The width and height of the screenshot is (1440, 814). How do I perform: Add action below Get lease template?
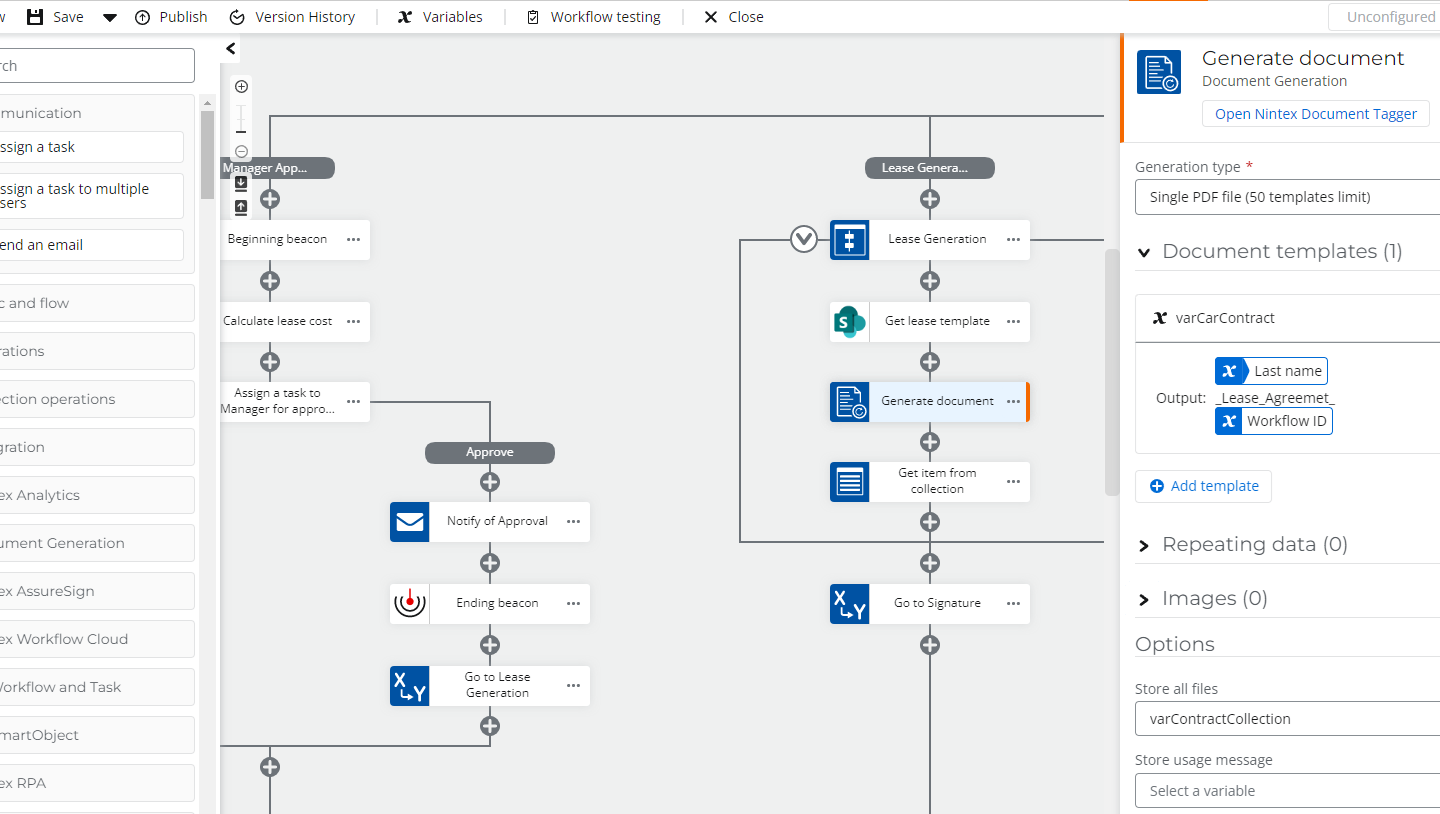tap(930, 362)
